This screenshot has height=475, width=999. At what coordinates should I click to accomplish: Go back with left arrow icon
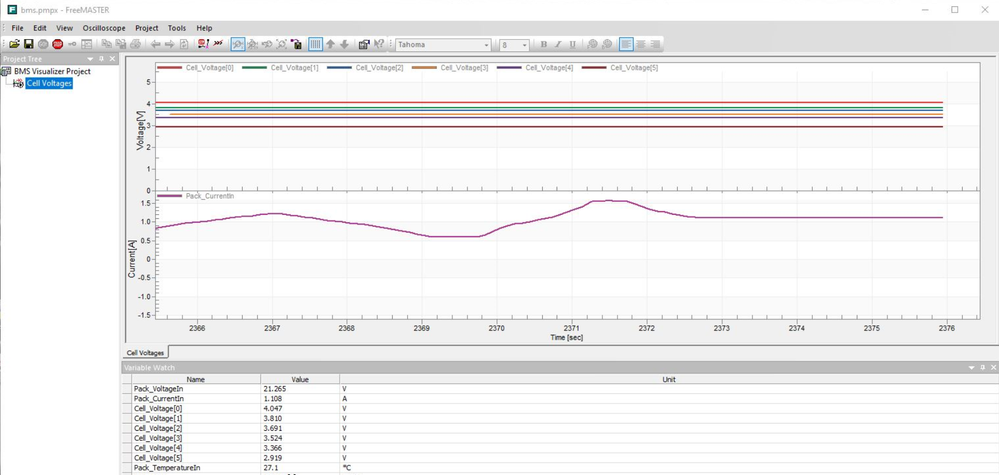(x=155, y=45)
